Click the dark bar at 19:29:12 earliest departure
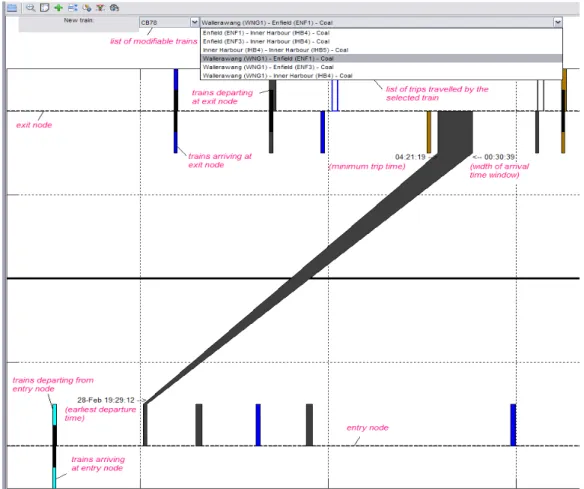584x489 pixels. coord(145,425)
